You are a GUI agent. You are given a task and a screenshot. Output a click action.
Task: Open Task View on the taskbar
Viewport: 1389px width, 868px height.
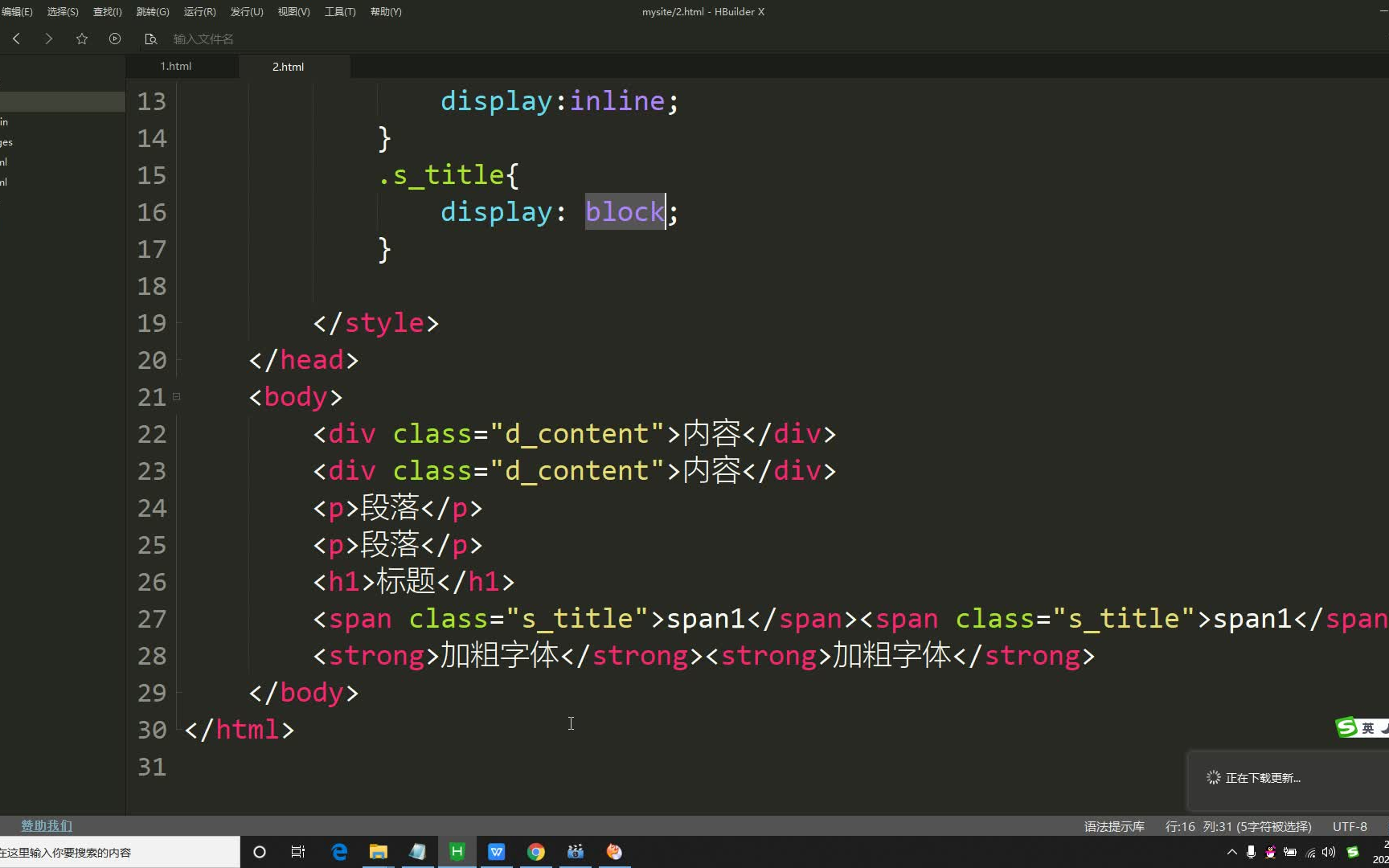(298, 852)
